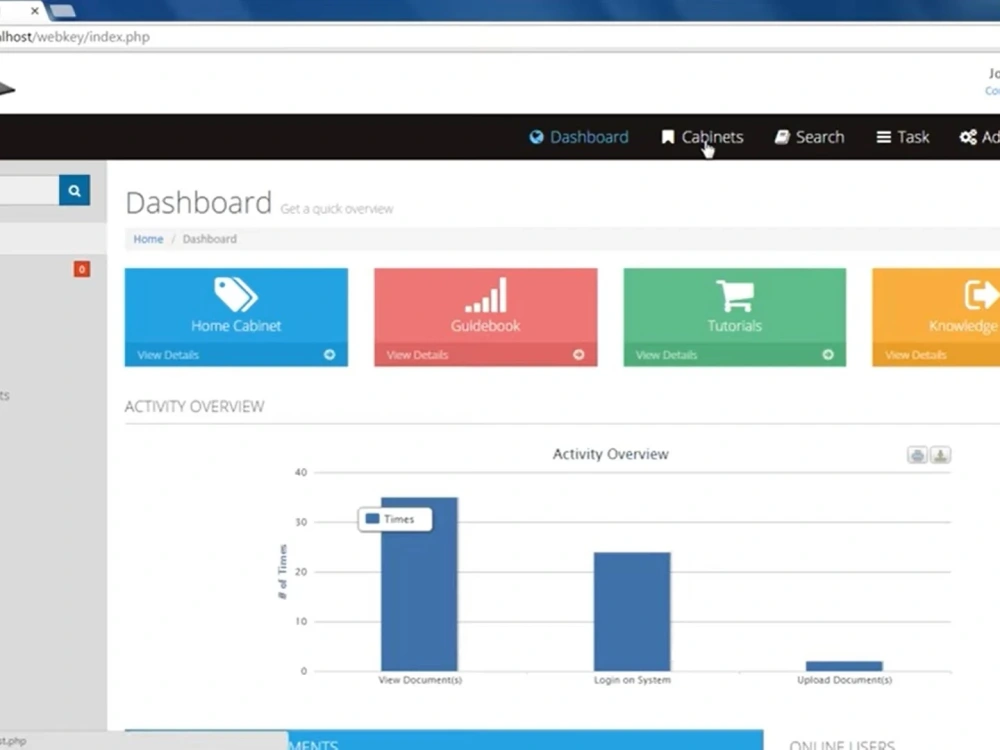Click the Login on System axis label

632,680
